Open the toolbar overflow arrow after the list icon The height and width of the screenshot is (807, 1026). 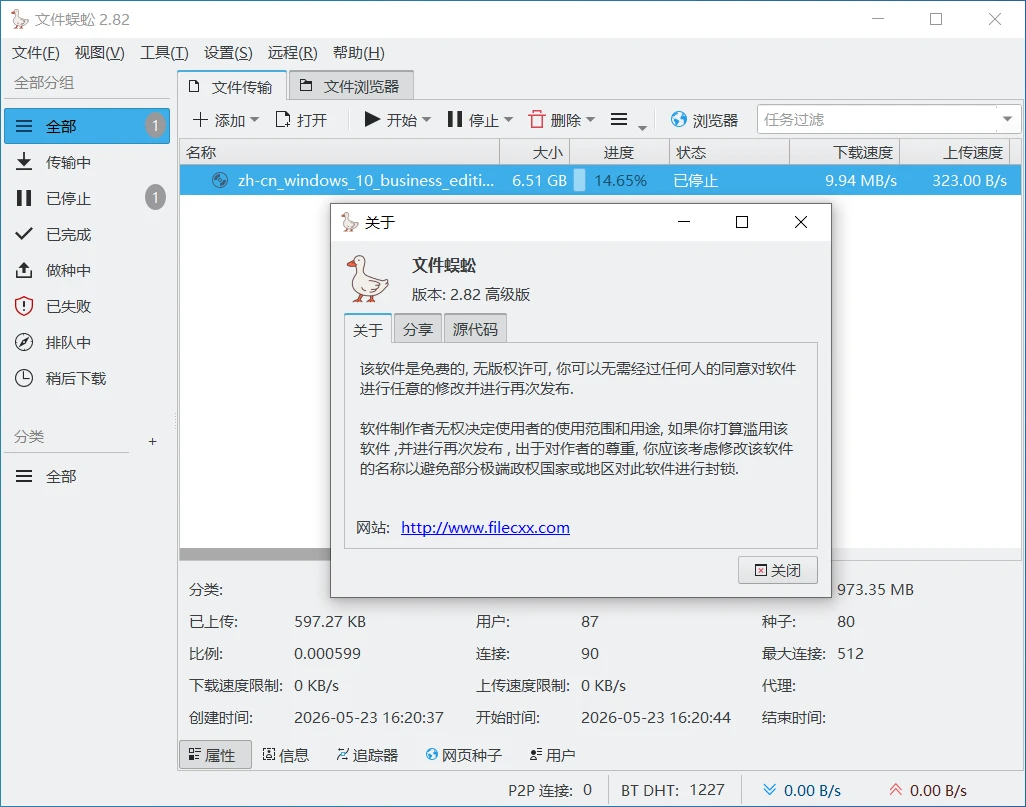click(x=643, y=128)
